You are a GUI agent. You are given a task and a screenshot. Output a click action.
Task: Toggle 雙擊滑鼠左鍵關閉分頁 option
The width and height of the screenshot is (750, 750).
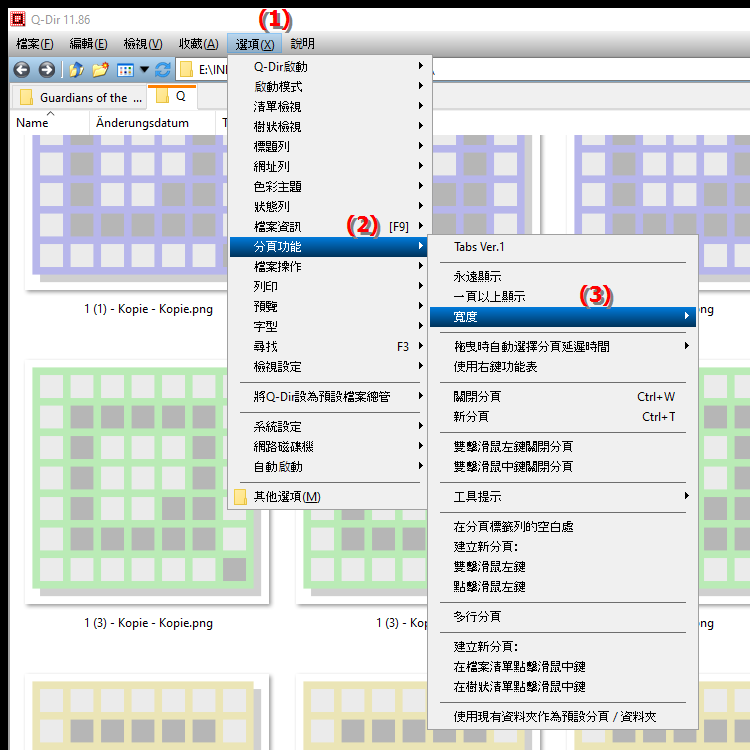pos(562,447)
